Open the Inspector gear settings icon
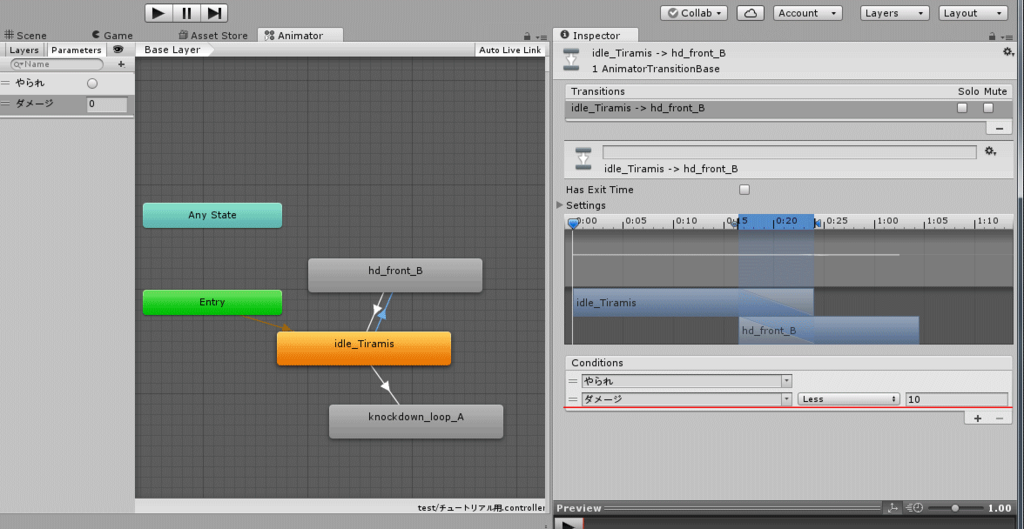The height and width of the screenshot is (529, 1024). point(1008,52)
